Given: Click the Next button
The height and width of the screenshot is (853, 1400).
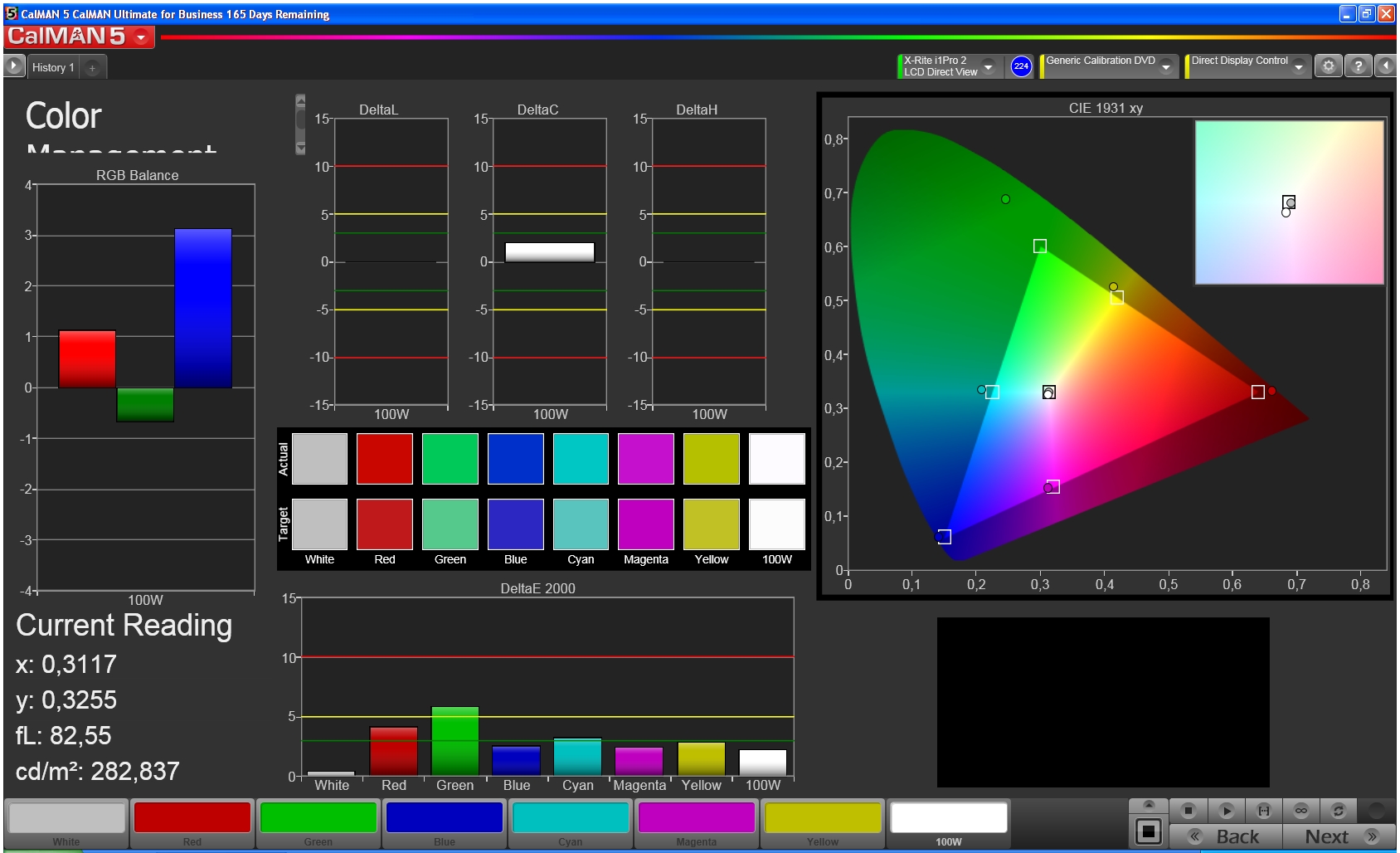Looking at the screenshot, I should [1339, 836].
